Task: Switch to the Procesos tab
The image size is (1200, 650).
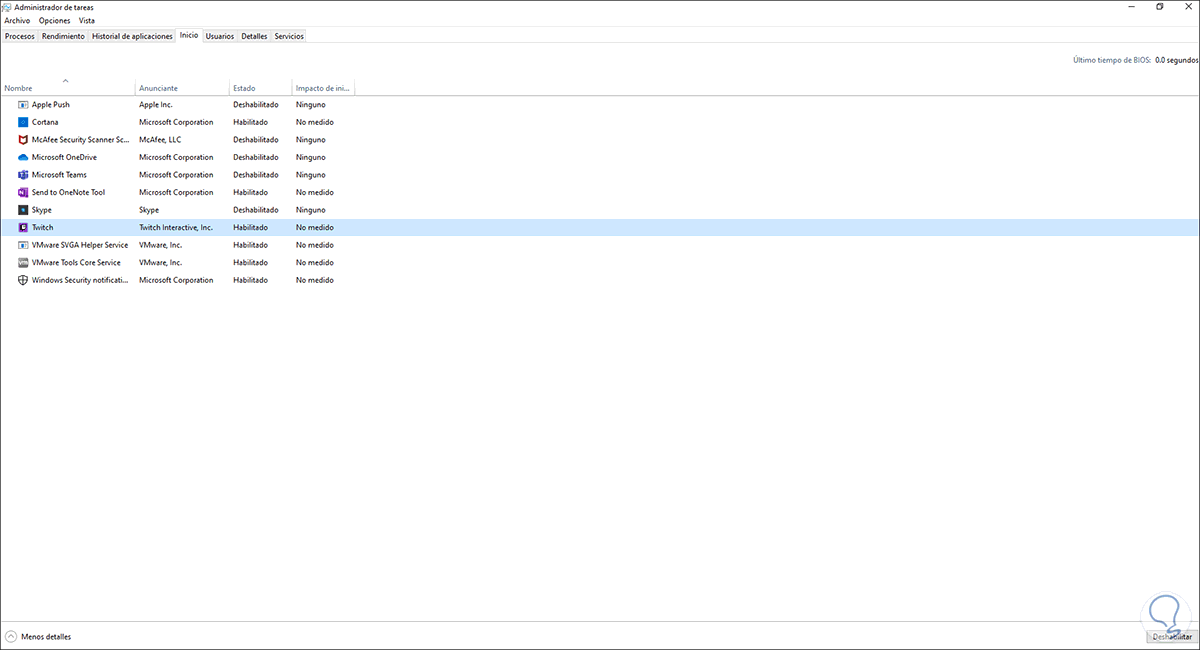Action: [20, 36]
